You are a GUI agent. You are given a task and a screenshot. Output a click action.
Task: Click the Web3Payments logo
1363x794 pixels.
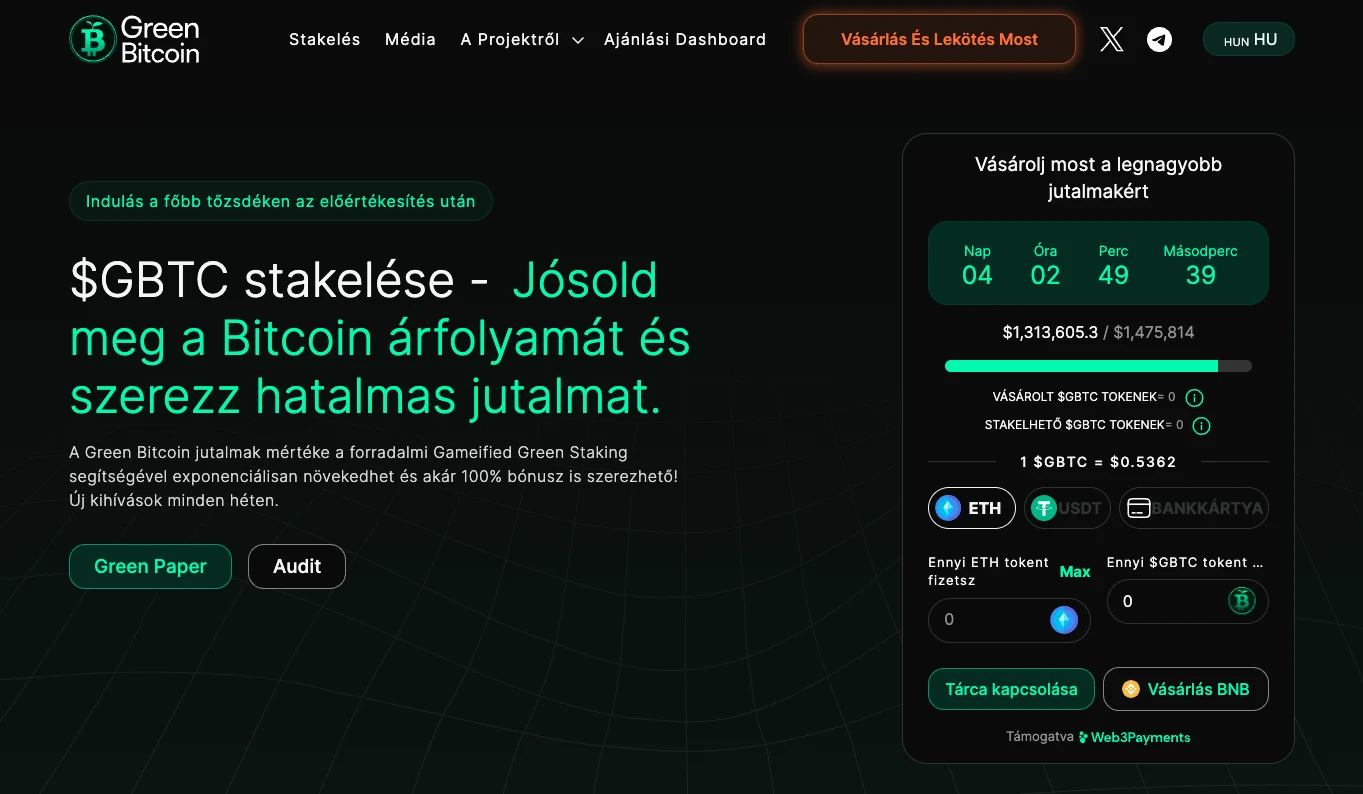tap(1134, 737)
